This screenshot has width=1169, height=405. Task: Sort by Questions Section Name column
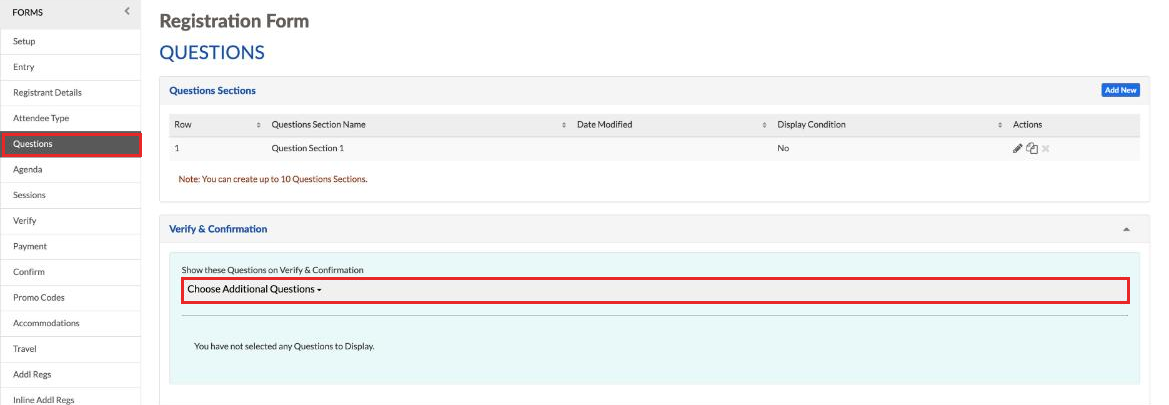(x=419, y=125)
